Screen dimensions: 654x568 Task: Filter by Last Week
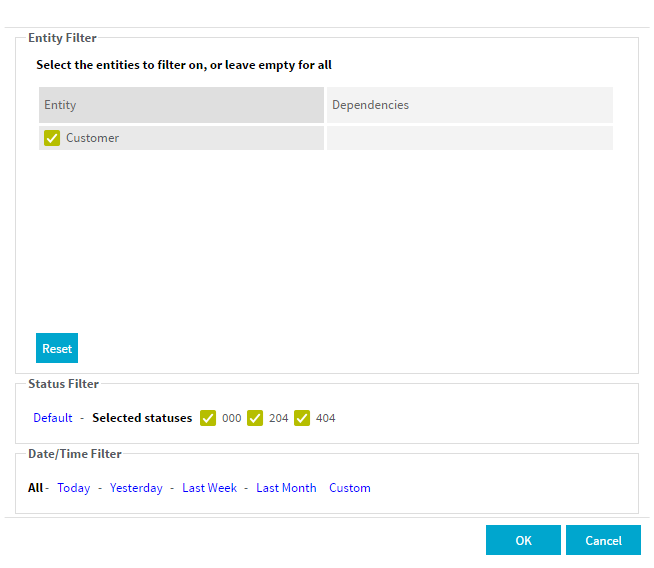209,488
